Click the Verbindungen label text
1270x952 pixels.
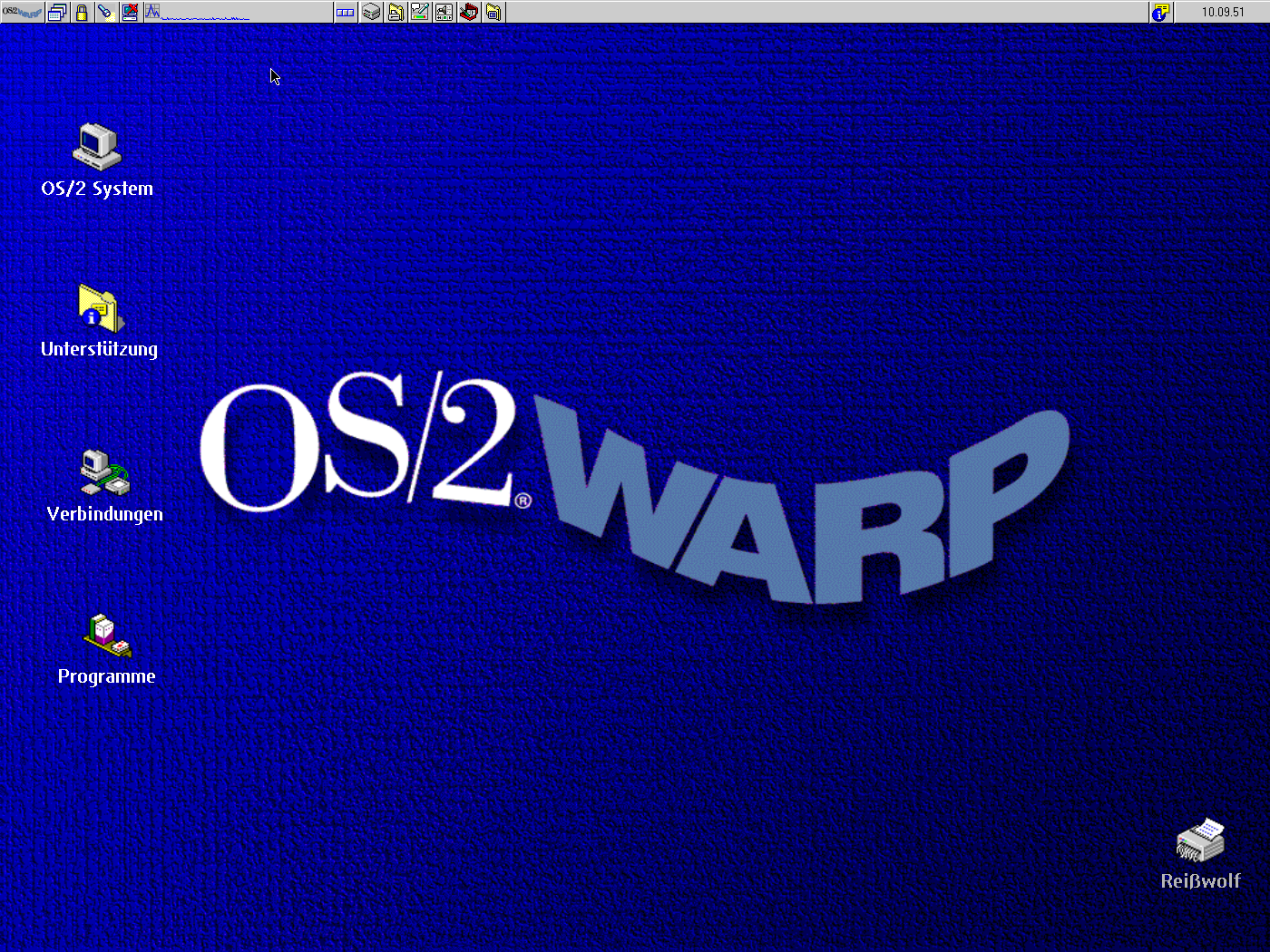(104, 514)
